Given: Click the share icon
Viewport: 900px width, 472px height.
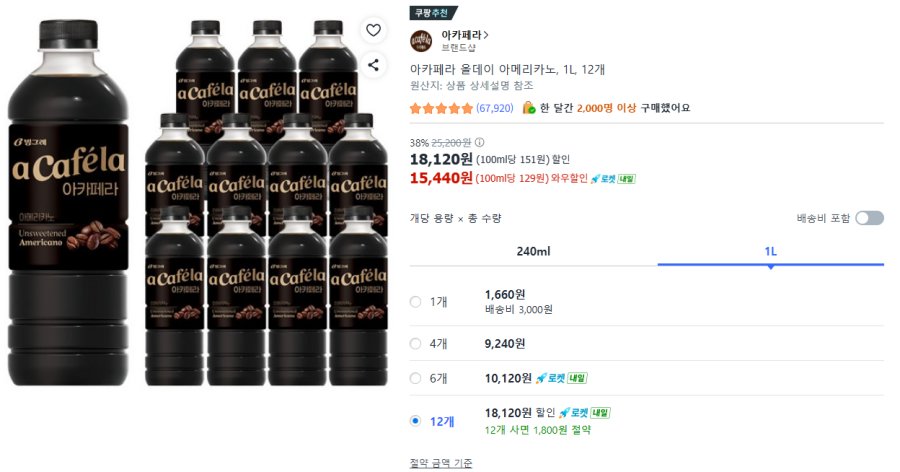Looking at the screenshot, I should click(373, 65).
